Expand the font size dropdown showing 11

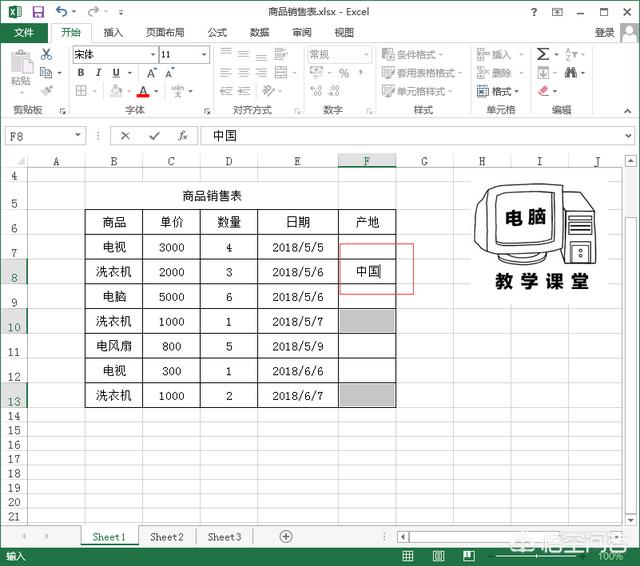205,55
